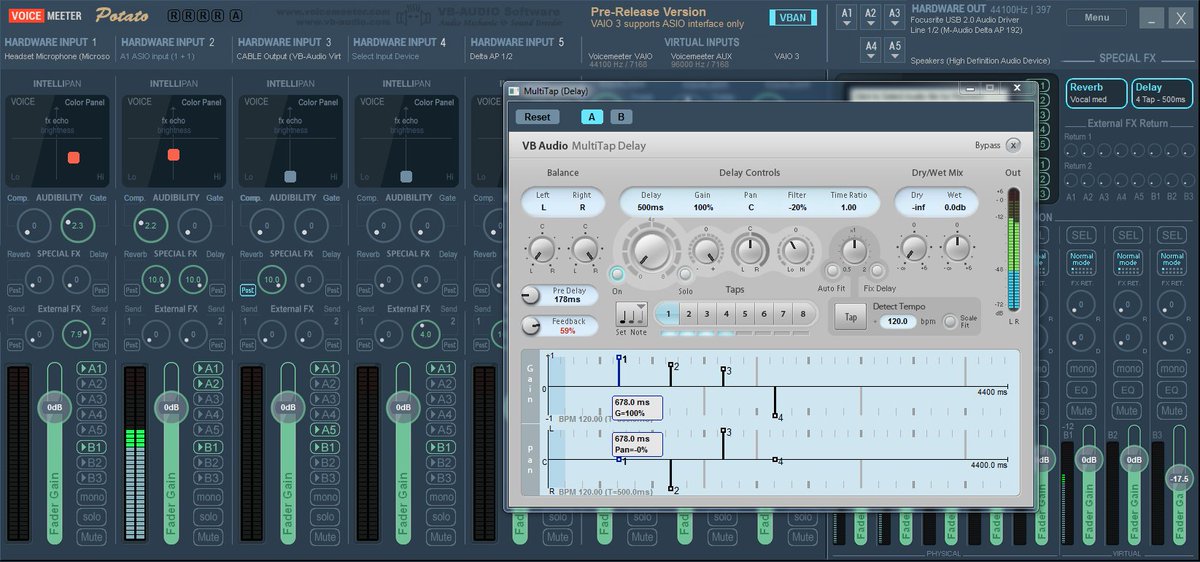
Task: Open A1 hardware output device dropdown
Action: 847,17
